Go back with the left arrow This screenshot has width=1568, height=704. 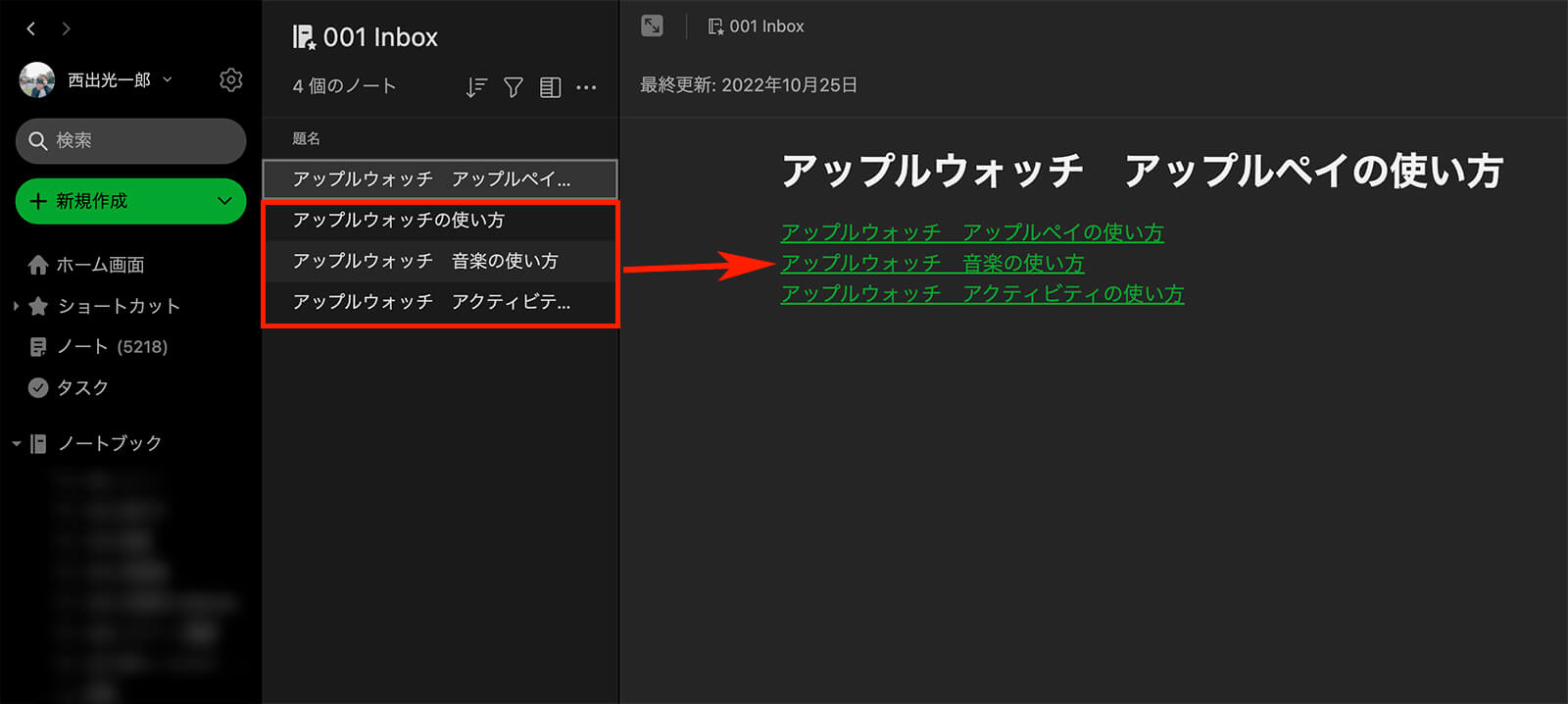pos(31,29)
